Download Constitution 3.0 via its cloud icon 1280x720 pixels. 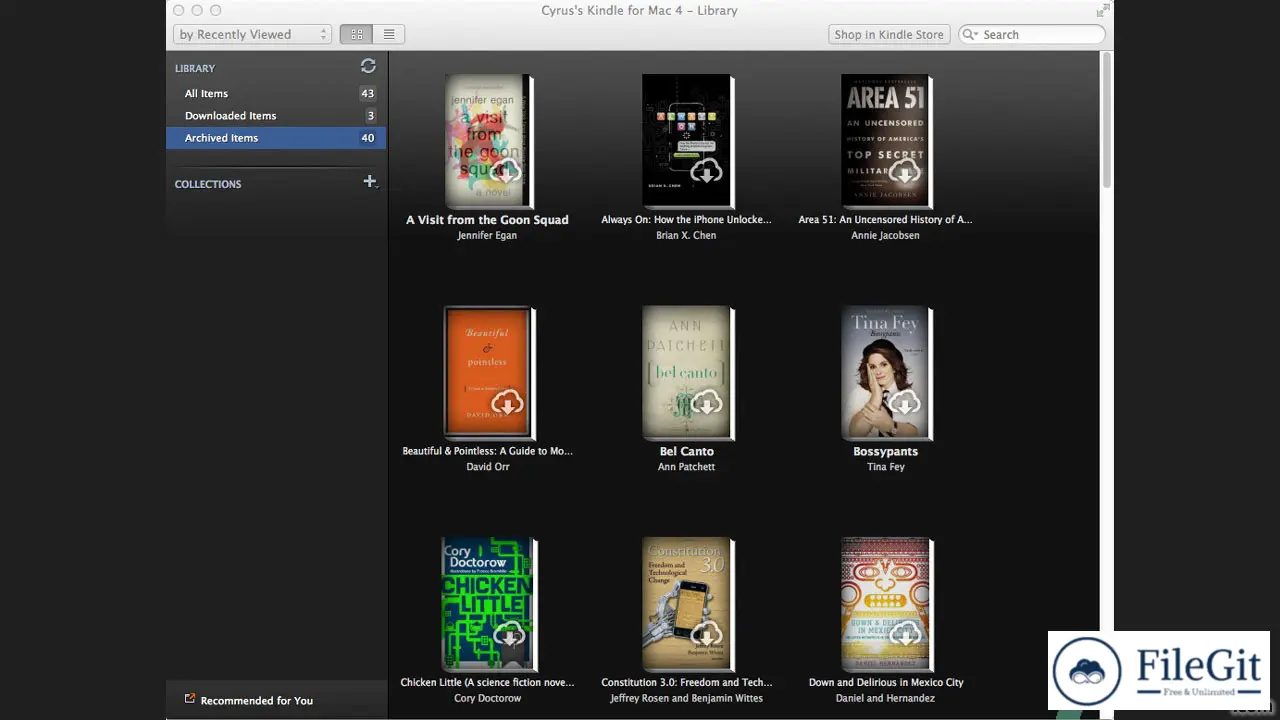[x=706, y=634]
